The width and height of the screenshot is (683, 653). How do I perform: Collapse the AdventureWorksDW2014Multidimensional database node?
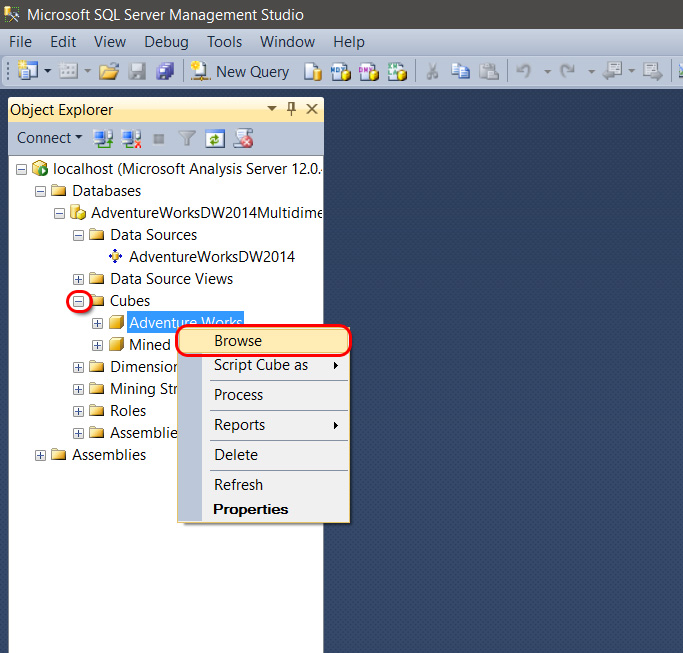click(60, 213)
